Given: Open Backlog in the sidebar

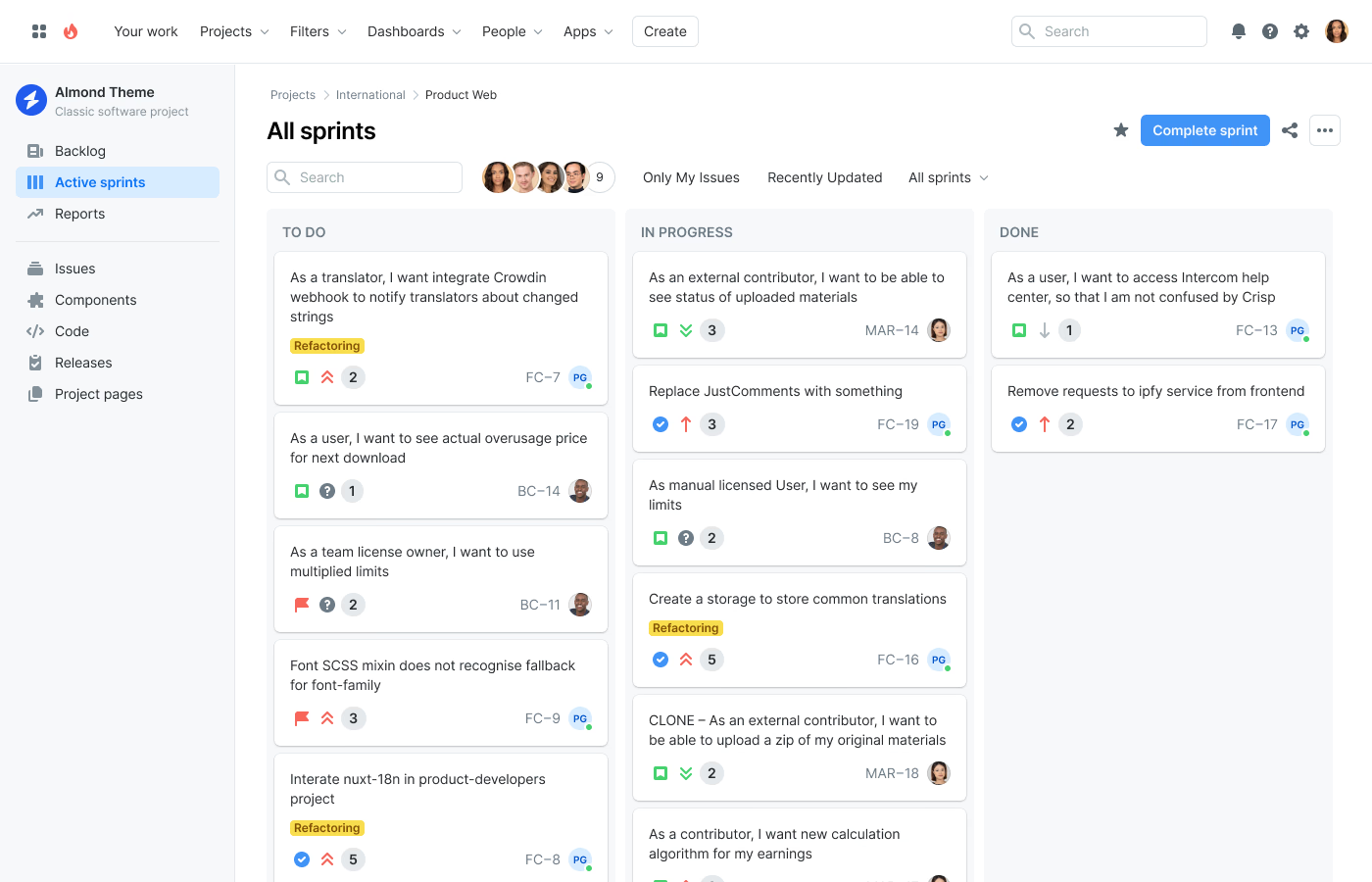Looking at the screenshot, I should click(x=80, y=151).
